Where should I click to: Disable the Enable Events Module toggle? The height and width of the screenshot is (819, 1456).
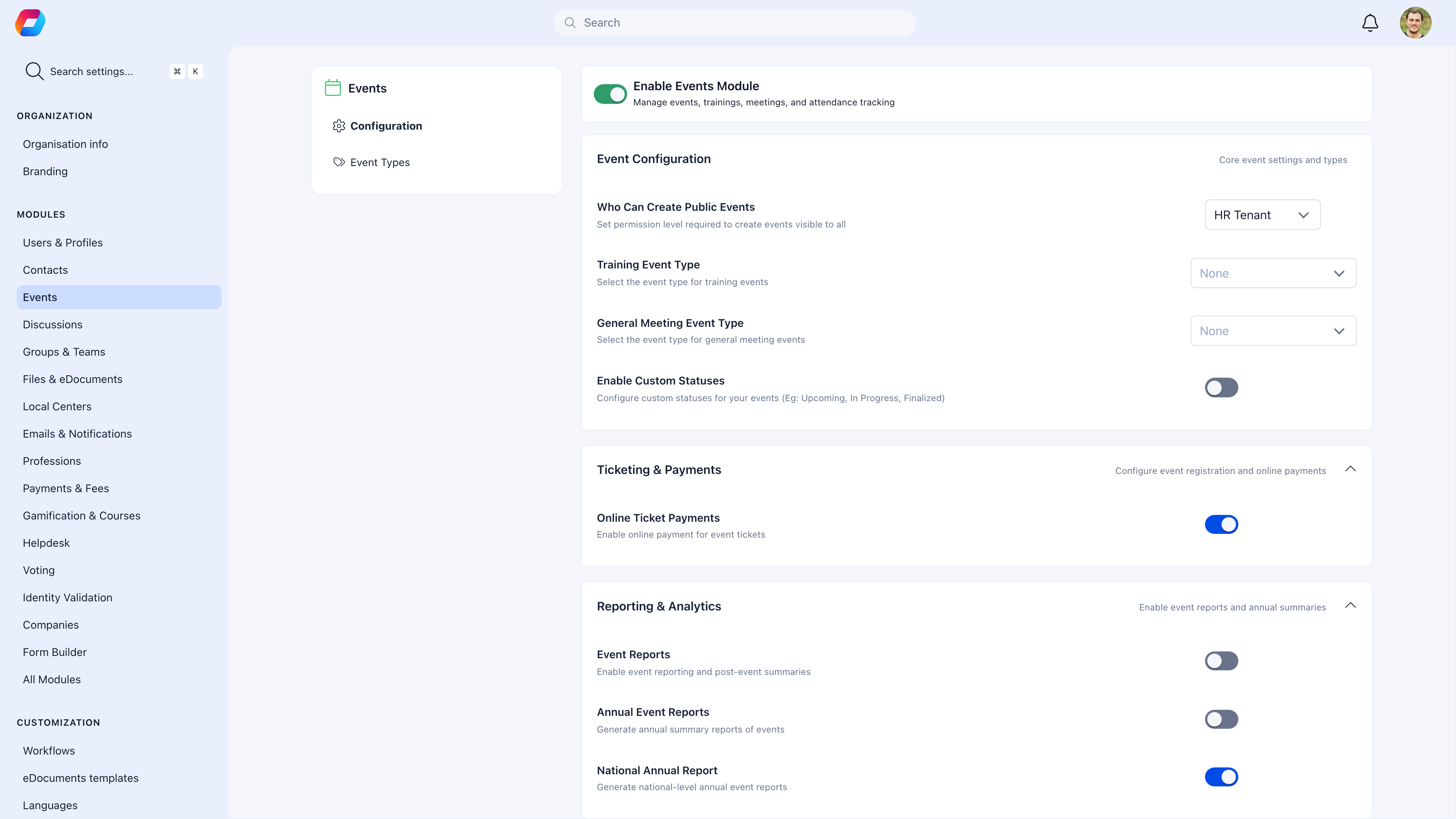pos(610,94)
